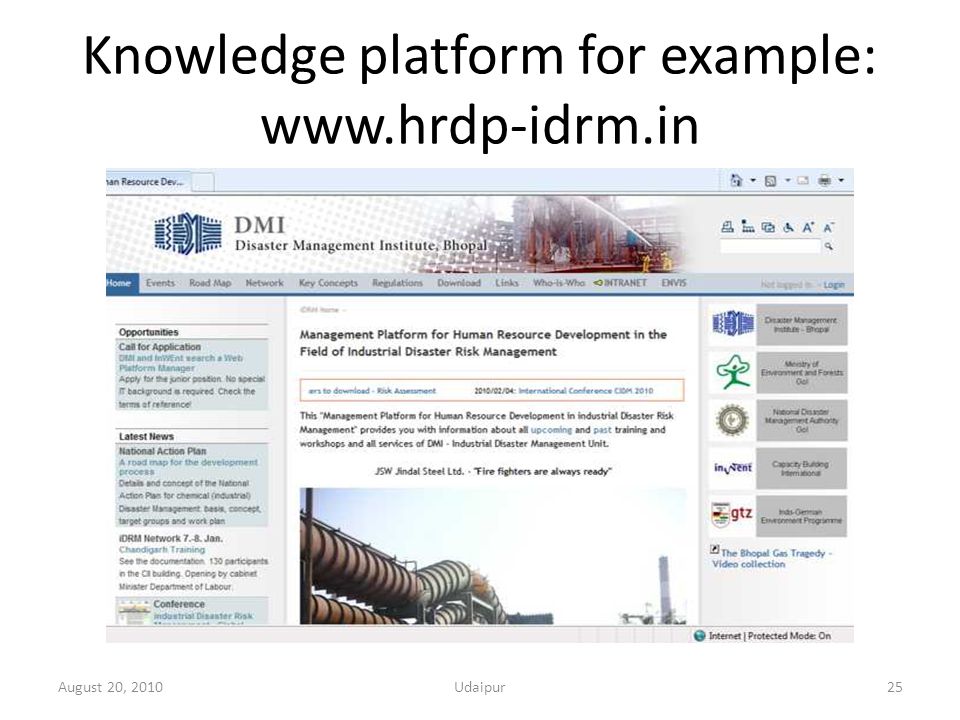
Task: Click the browser Print toolbar icon
Action: (825, 180)
